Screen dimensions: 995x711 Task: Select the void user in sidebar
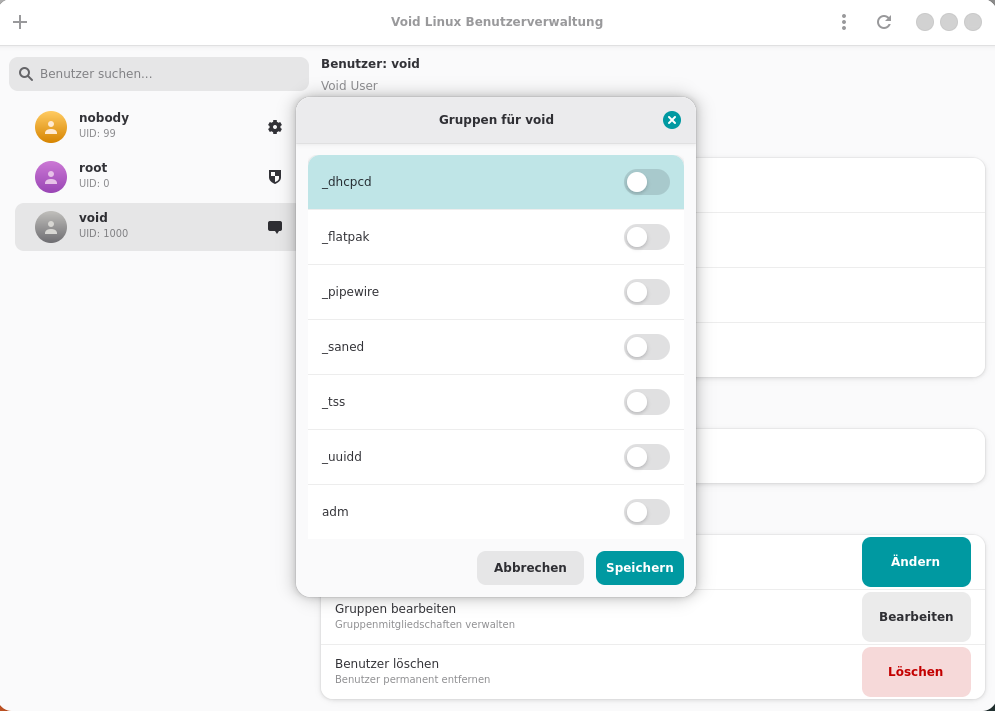(x=150, y=227)
